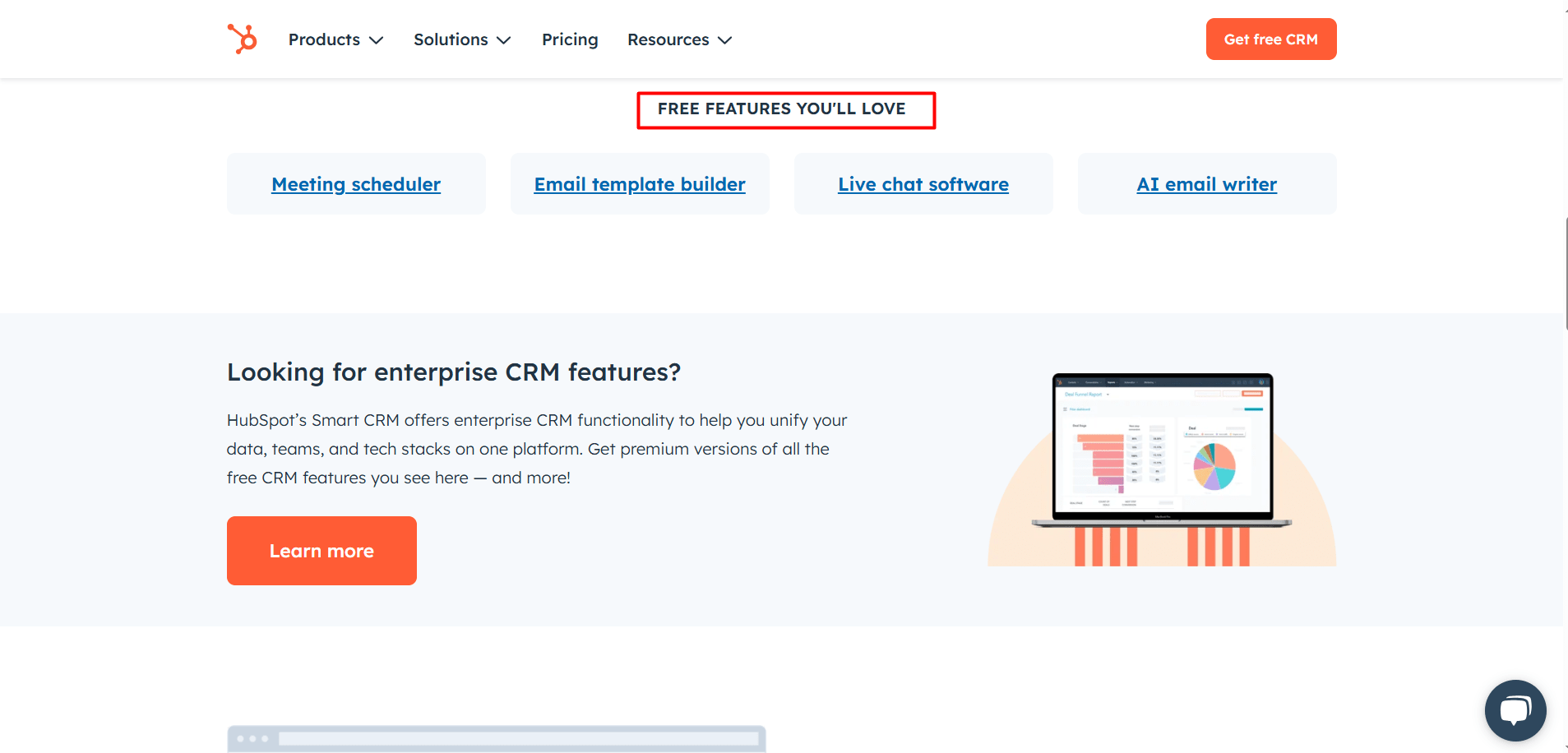Image resolution: width=1568 pixels, height=753 pixels.
Task: Click the HubSpot's Smart CRM description paragraph
Action: pyautogui.click(x=537, y=449)
